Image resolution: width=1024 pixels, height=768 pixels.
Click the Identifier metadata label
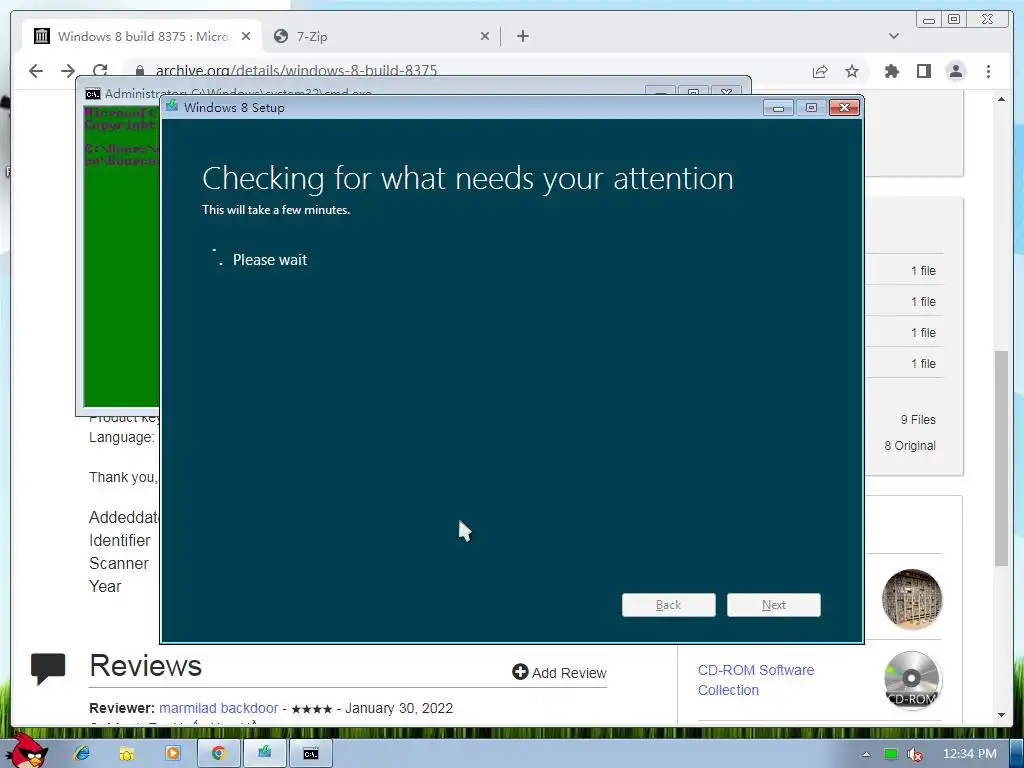[x=120, y=541]
